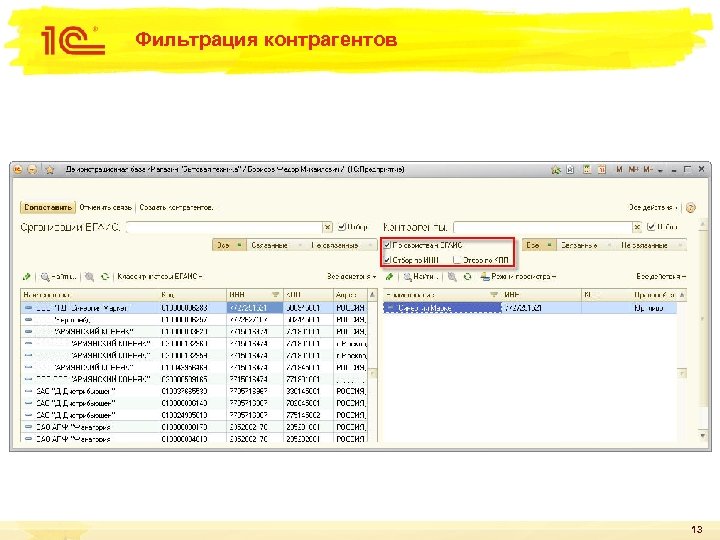Viewport: 720px width, 540px height.
Task: Click the favorites star next to the title
Action: point(50,170)
